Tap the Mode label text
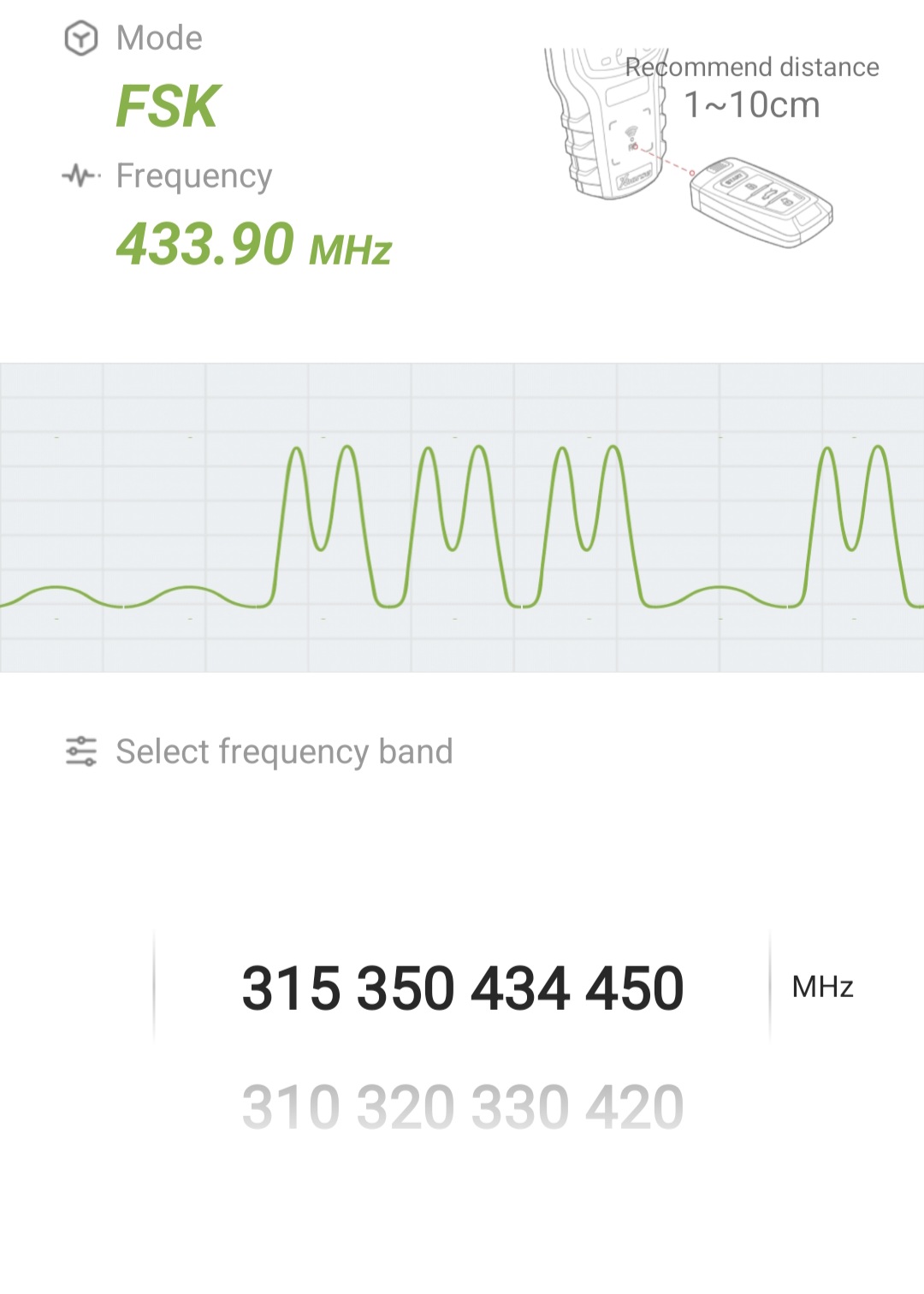The image size is (924, 1294). pyautogui.click(x=159, y=39)
